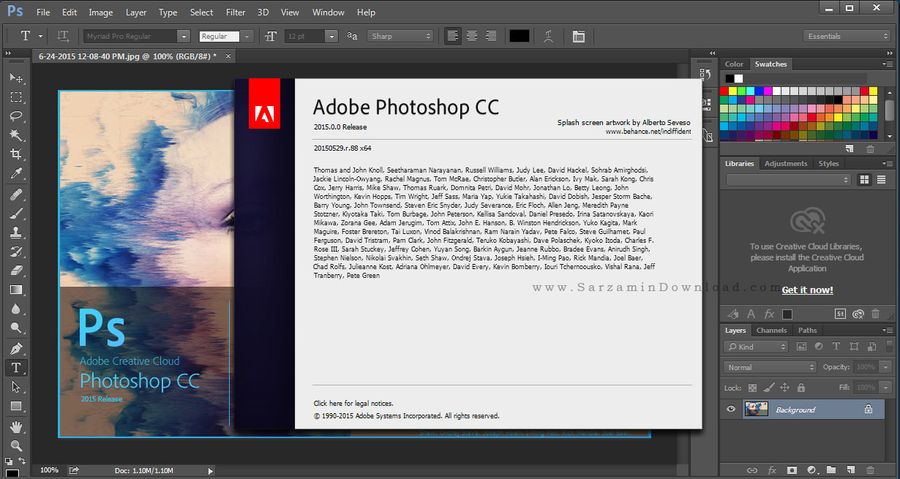
Task: Select the Rectangle shape tool
Action: (16, 406)
